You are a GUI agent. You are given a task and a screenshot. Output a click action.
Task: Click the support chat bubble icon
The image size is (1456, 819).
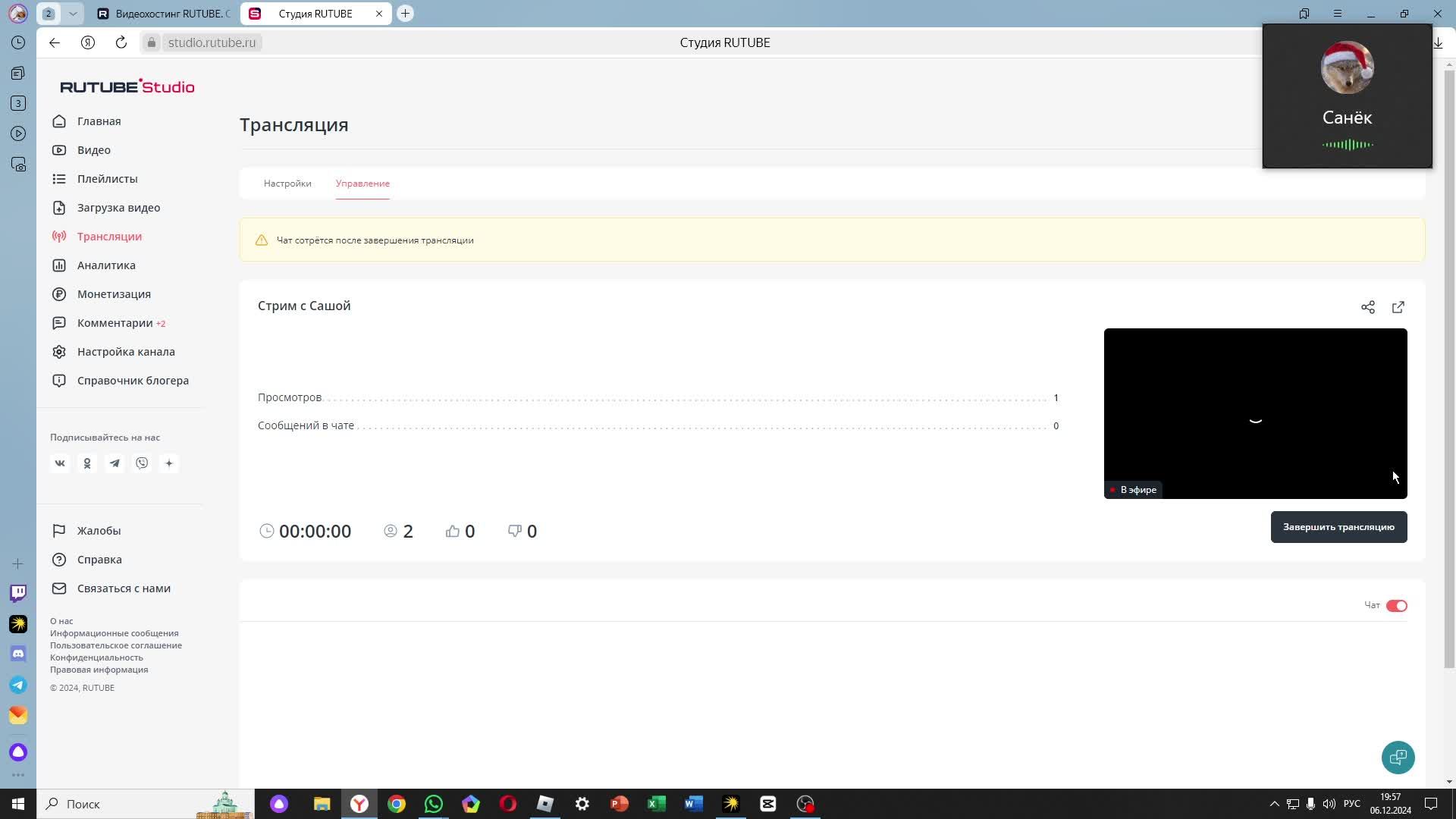[x=1398, y=757]
